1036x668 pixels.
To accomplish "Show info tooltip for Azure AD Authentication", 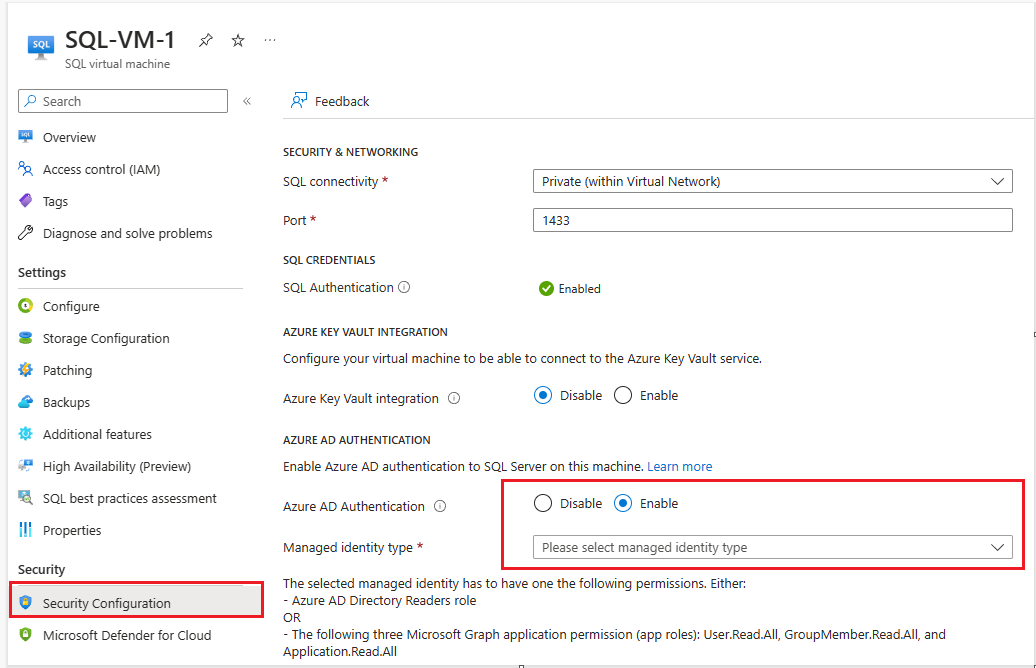I will (x=440, y=506).
